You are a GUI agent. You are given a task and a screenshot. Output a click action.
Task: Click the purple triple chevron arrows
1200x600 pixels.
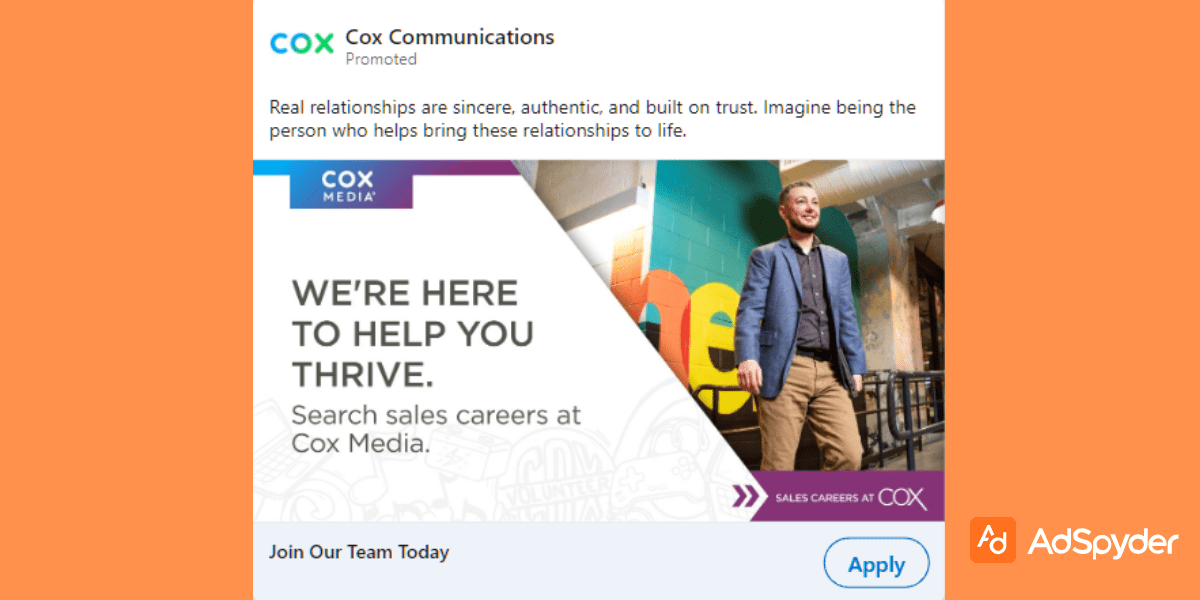tap(746, 497)
